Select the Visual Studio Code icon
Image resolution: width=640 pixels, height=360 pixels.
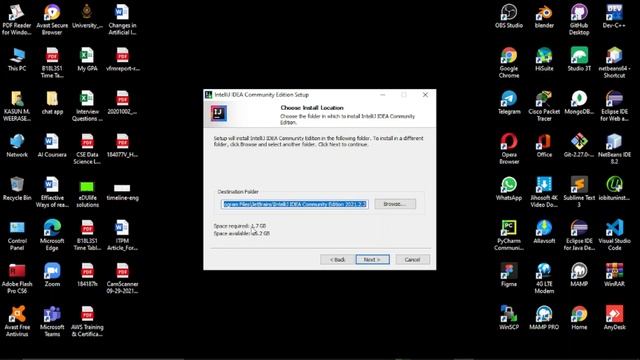[x=614, y=235]
